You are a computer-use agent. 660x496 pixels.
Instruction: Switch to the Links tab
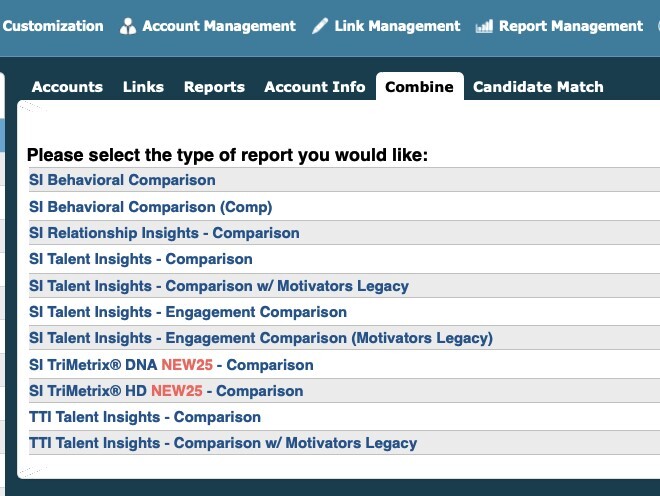(x=144, y=87)
